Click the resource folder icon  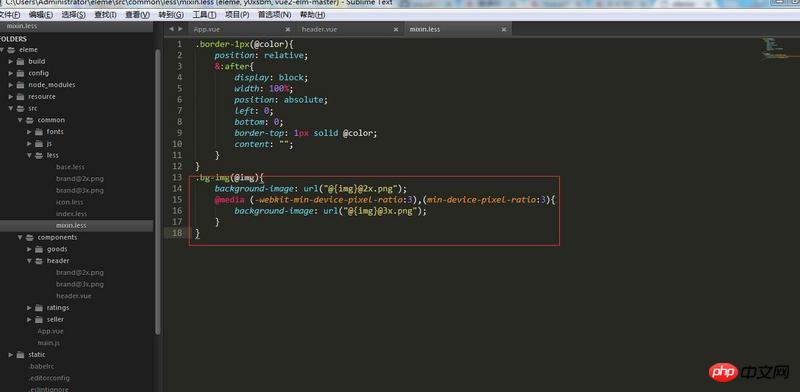20,97
